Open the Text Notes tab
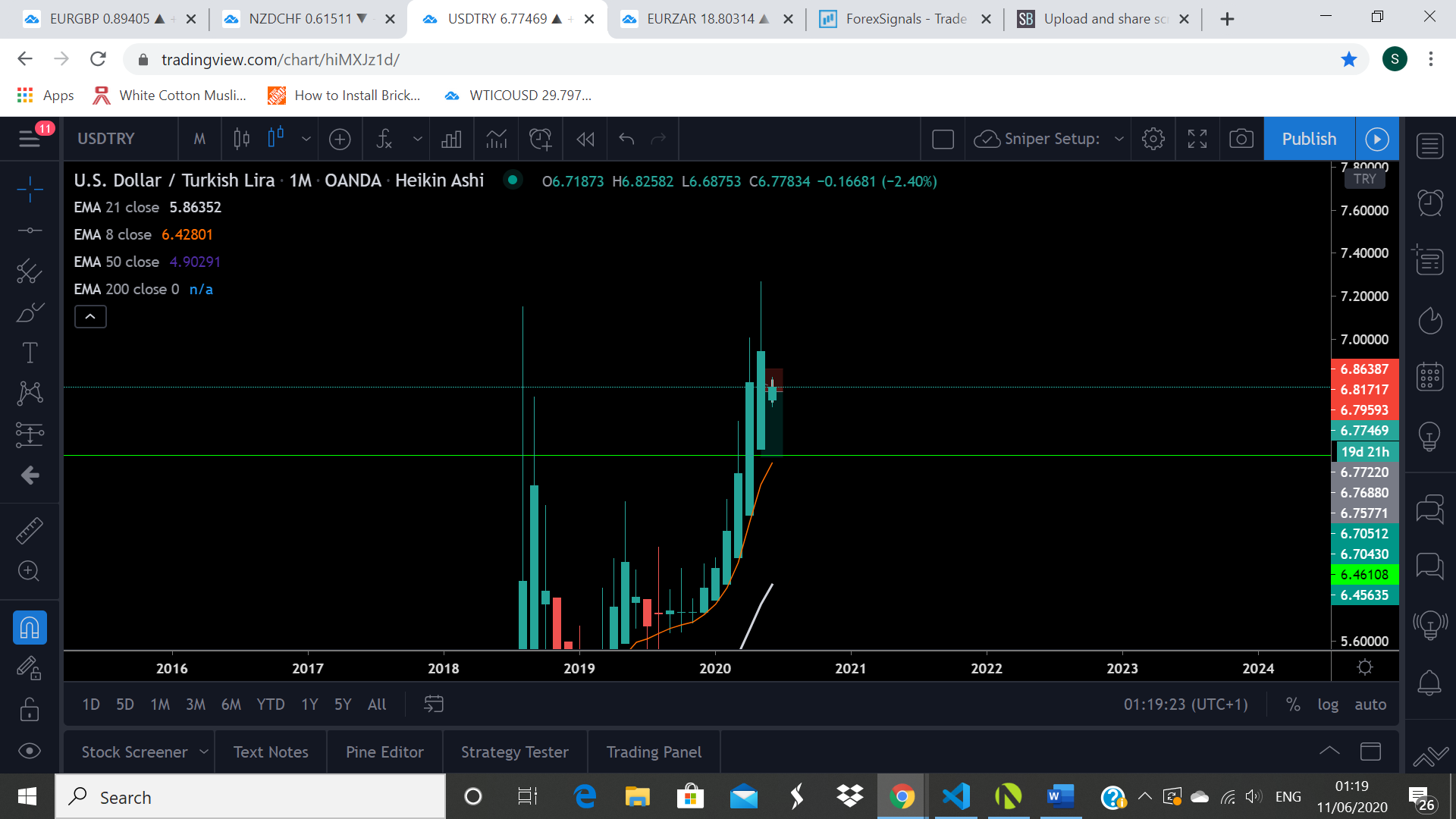This screenshot has height=819, width=1456. tap(271, 752)
